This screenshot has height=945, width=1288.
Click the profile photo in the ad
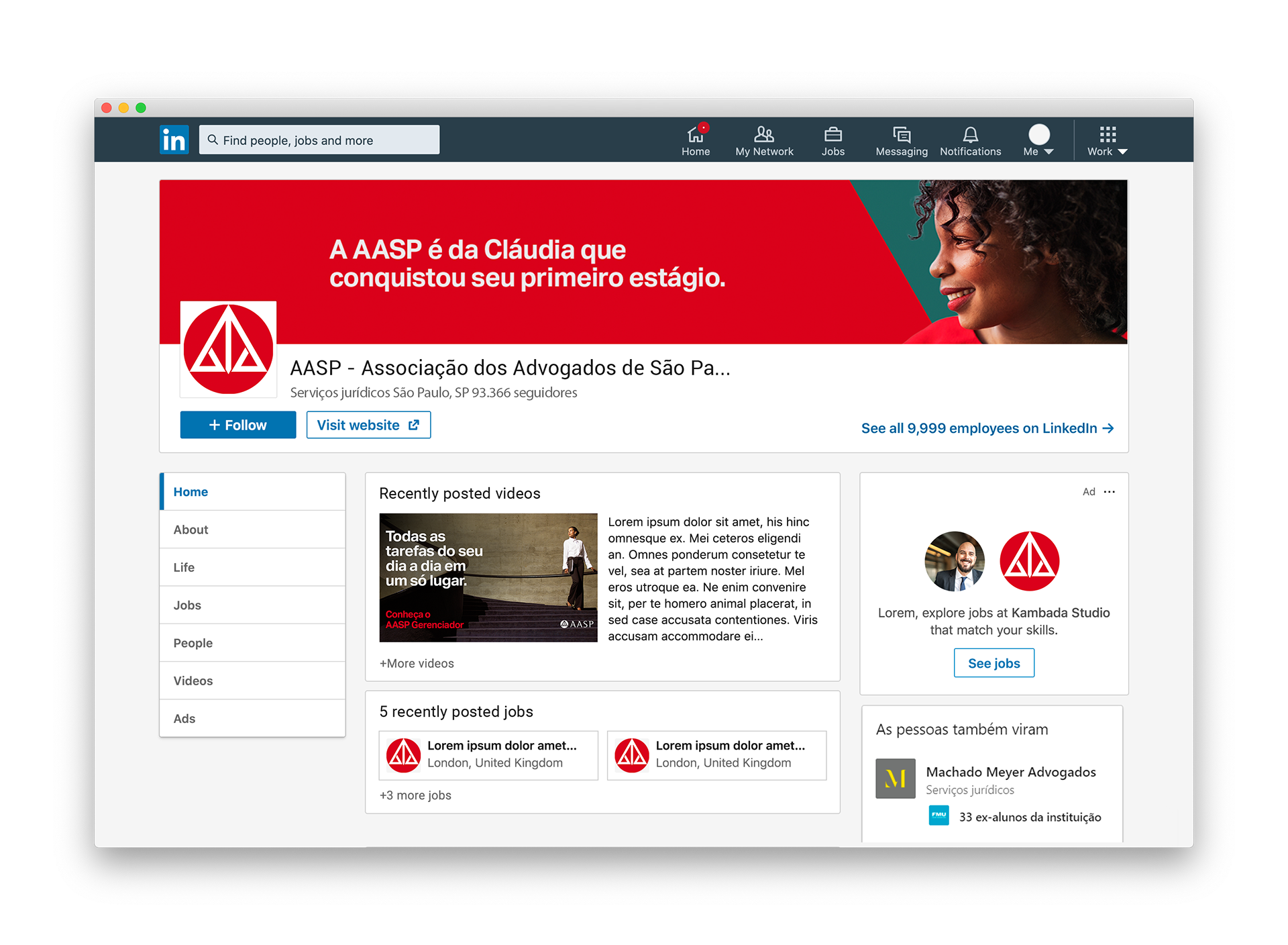(x=955, y=561)
